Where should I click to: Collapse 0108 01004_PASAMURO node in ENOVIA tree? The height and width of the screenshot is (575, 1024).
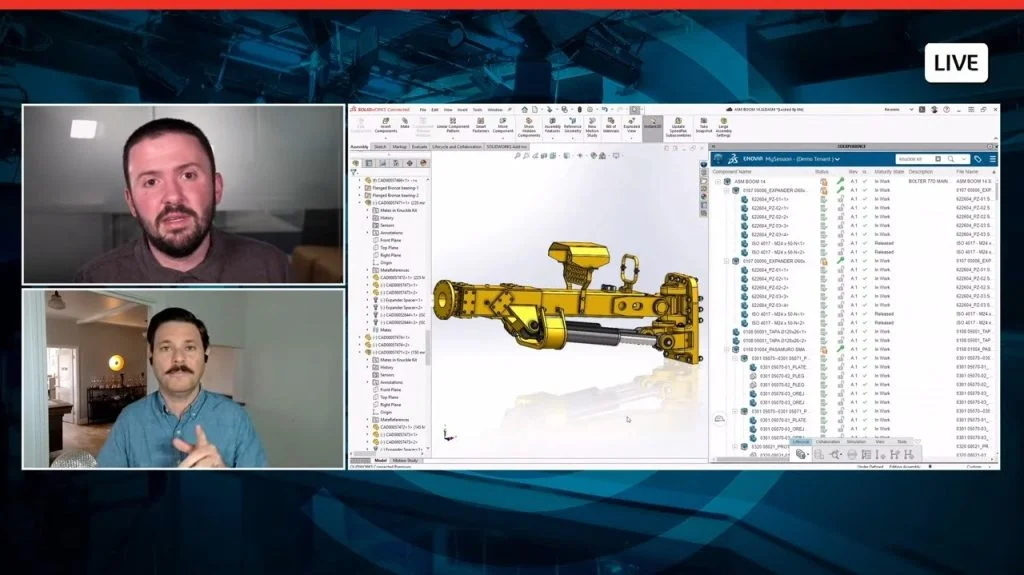pos(726,350)
